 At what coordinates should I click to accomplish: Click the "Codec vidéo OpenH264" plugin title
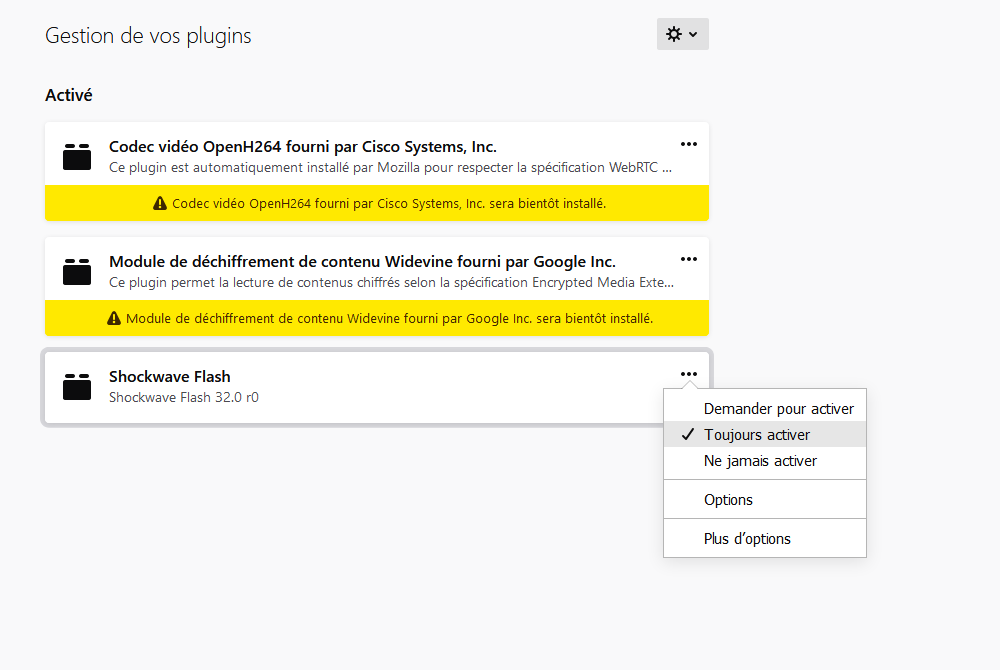(x=302, y=147)
